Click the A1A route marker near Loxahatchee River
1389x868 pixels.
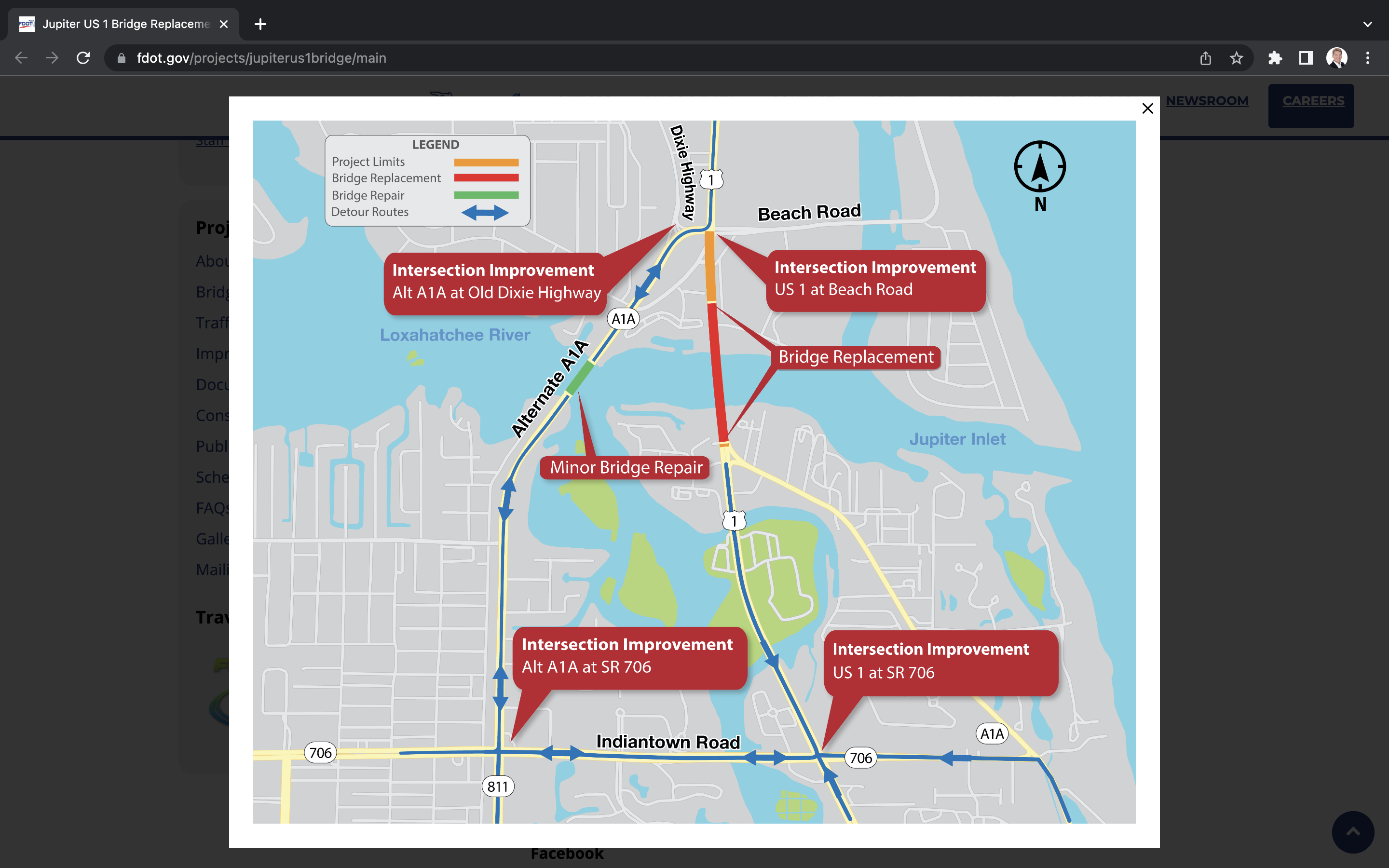coord(623,319)
